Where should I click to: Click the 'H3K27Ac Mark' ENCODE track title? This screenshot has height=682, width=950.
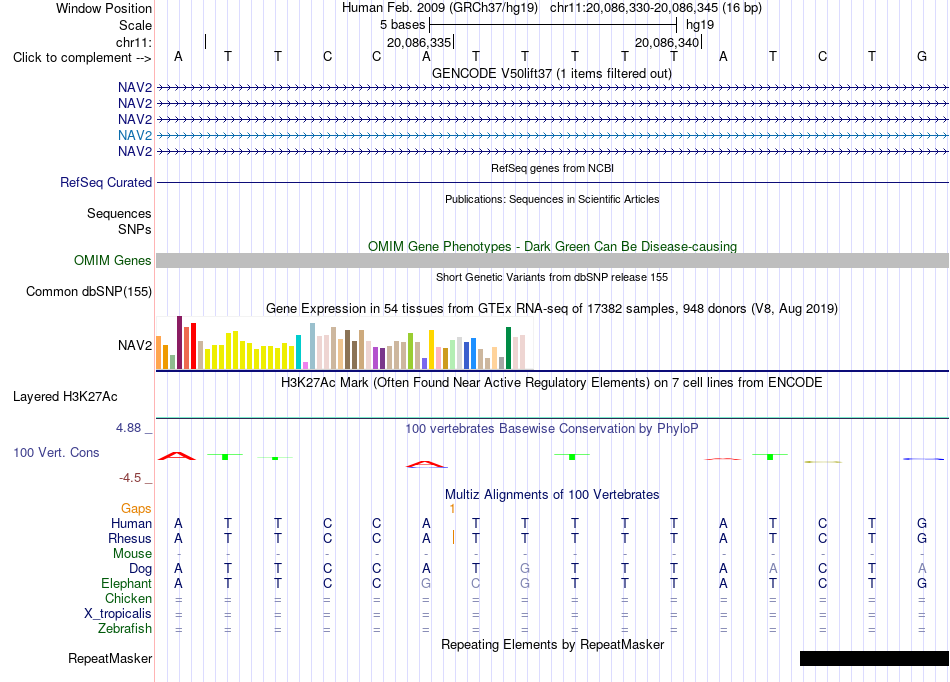point(552,383)
